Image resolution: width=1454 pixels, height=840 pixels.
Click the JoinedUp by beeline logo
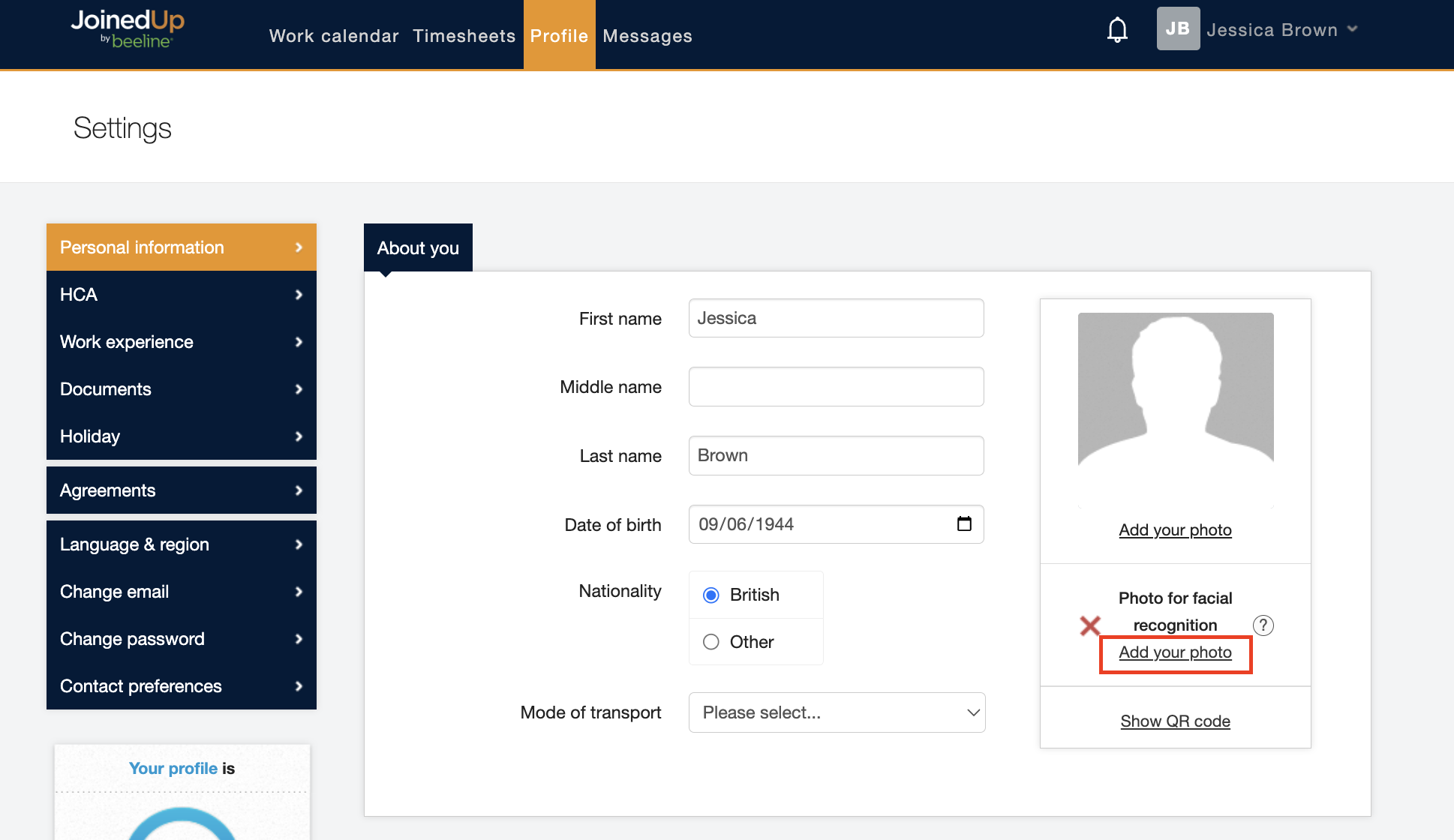(128, 28)
